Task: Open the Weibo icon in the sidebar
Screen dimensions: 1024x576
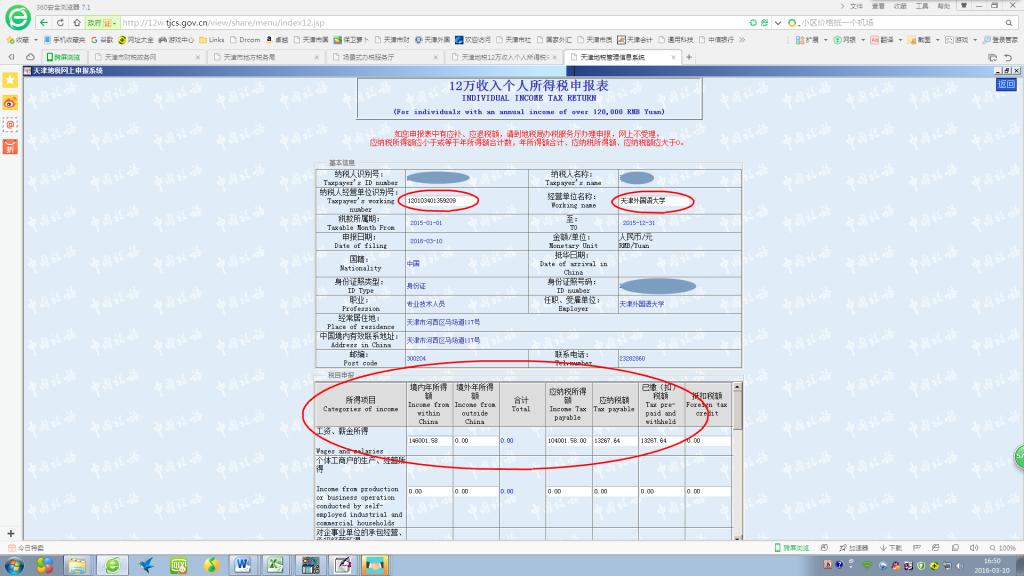Action: pos(10,103)
